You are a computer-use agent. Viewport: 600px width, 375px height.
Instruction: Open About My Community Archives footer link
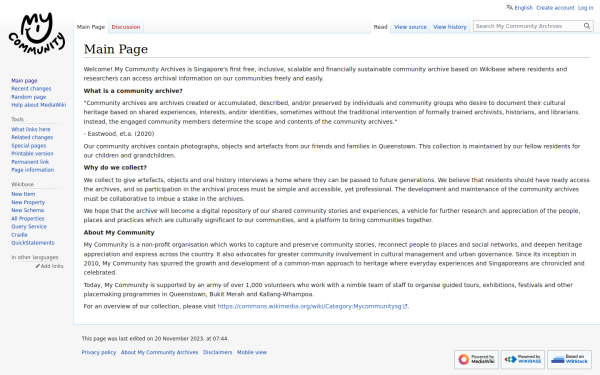click(x=160, y=352)
